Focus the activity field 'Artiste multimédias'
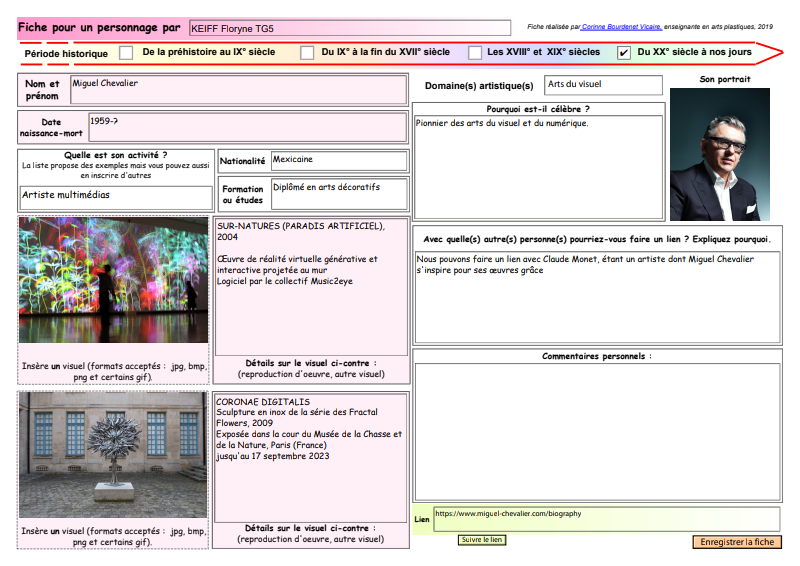The image size is (800, 566). pos(116,196)
